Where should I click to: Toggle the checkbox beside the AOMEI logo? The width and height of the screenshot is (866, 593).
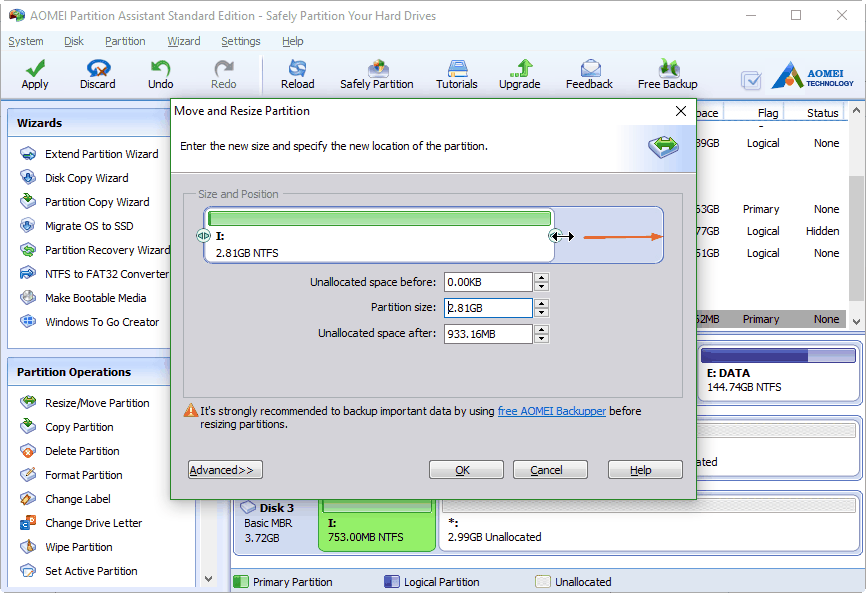coord(751,81)
